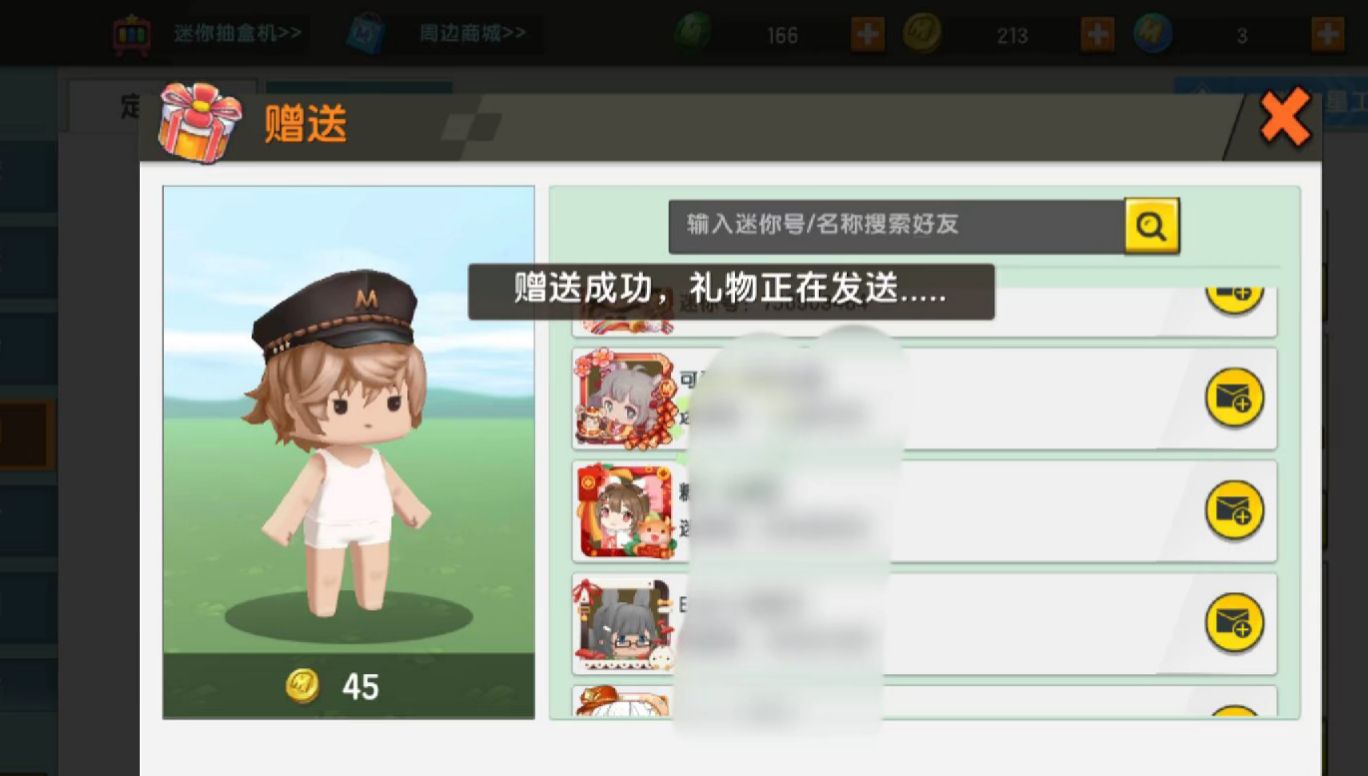Click the 周边商城 shopping bag icon

point(365,34)
